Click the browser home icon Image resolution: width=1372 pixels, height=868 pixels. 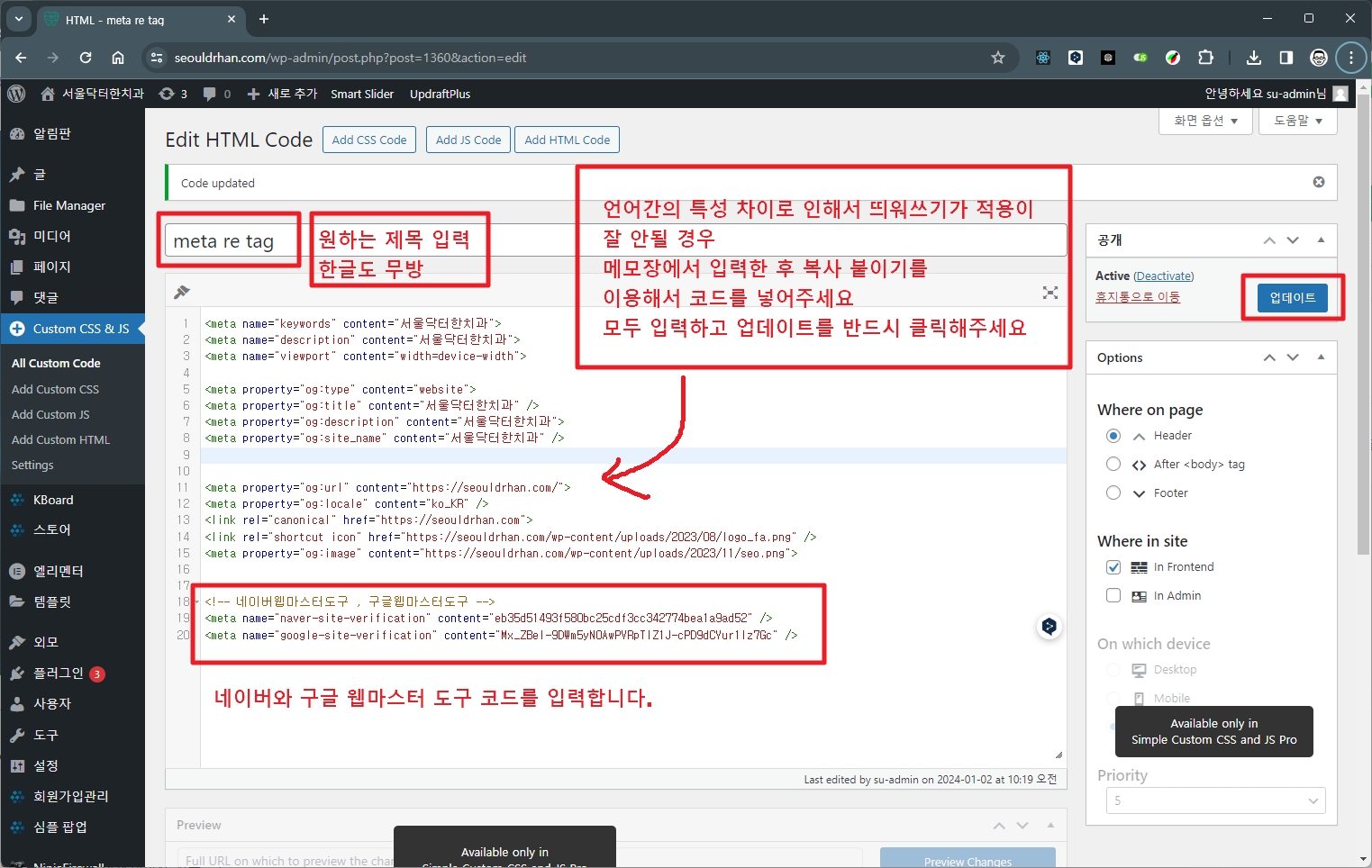pyautogui.click(x=118, y=58)
